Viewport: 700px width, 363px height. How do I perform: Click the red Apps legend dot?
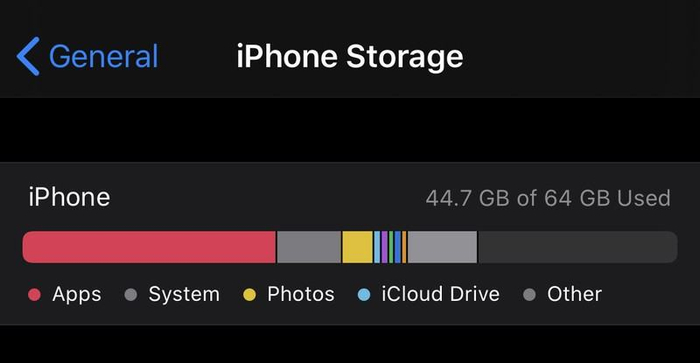pyautogui.click(x=34, y=295)
